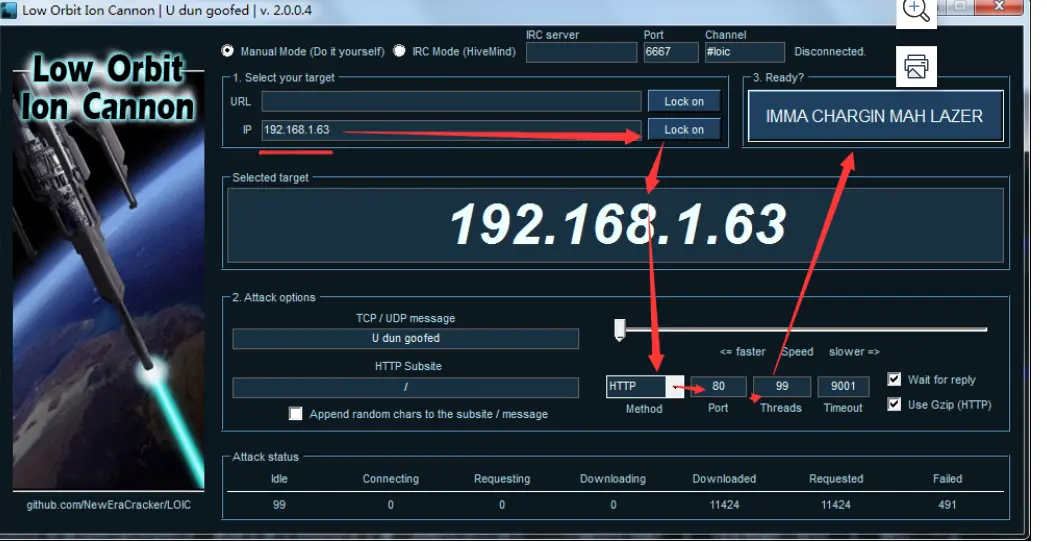Click the TCP / UDP message field

click(x=405, y=338)
